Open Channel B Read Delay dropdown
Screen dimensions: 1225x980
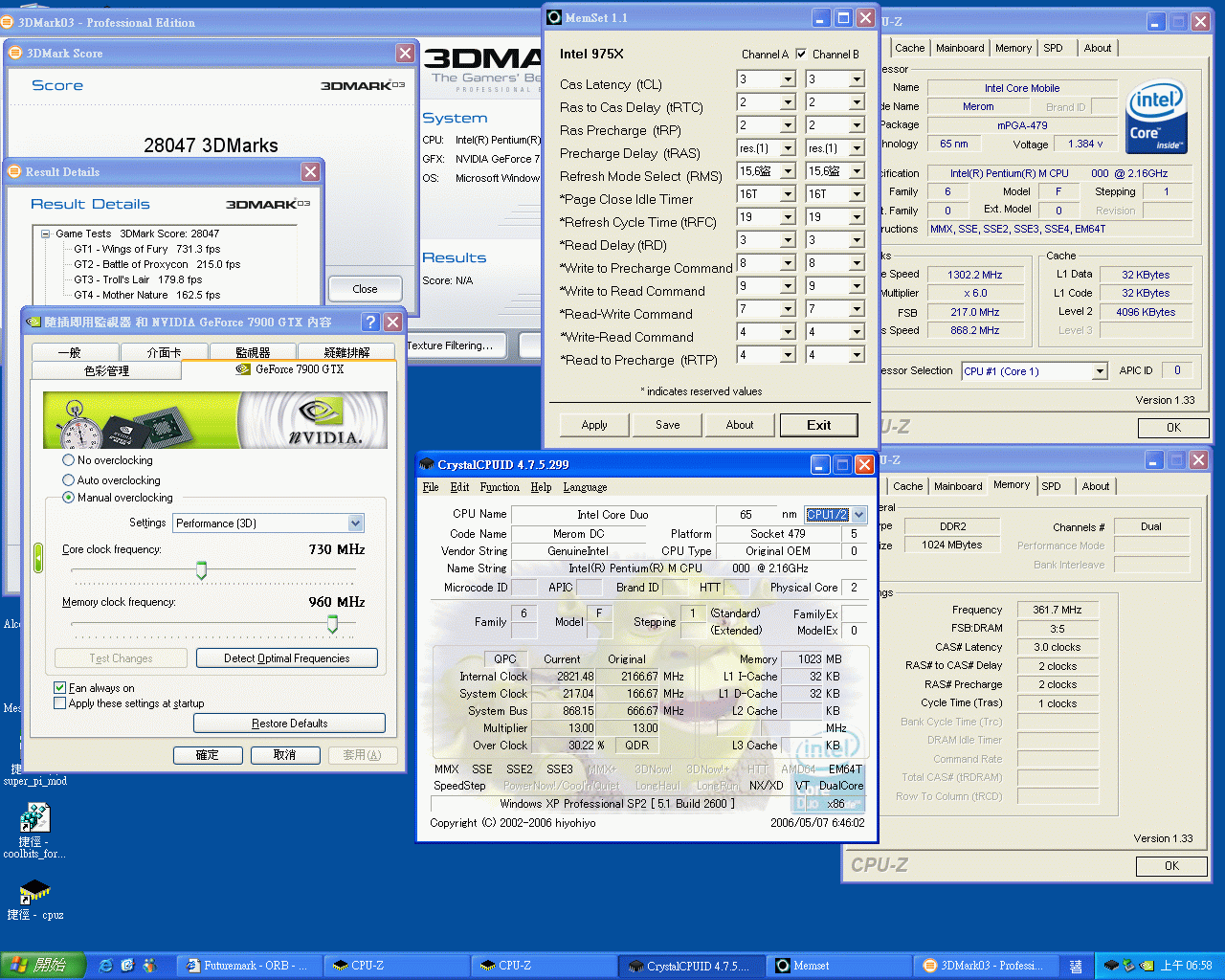[857, 240]
